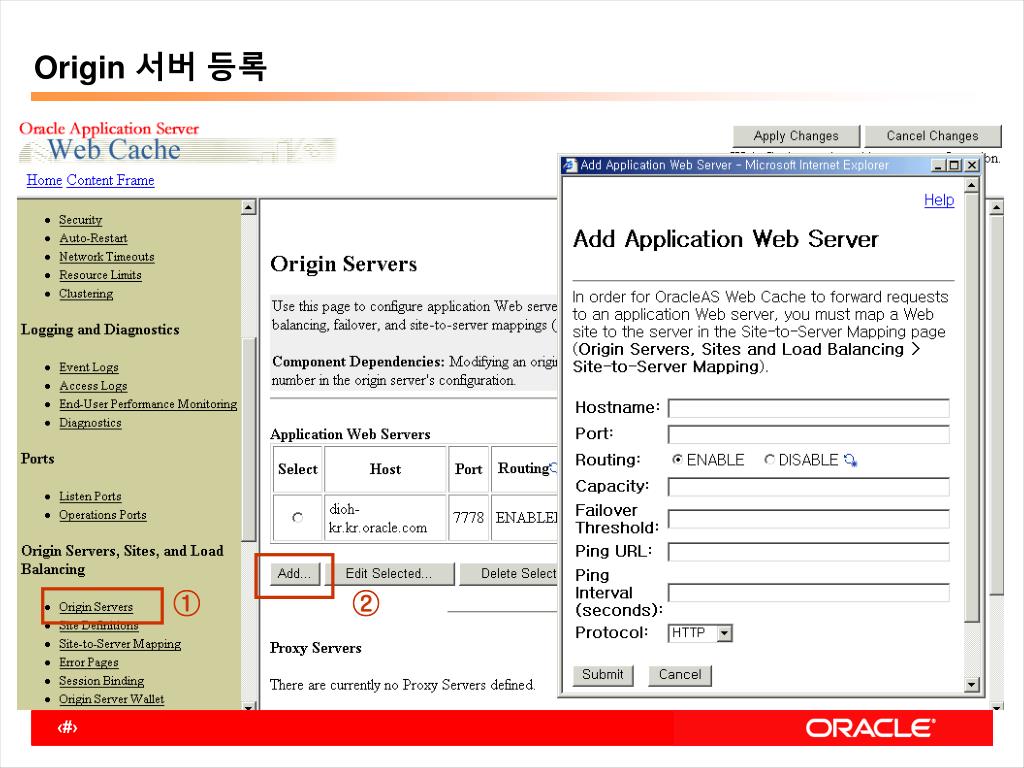Open the Operations Ports link
This screenshot has width=1024, height=768.
click(x=103, y=515)
